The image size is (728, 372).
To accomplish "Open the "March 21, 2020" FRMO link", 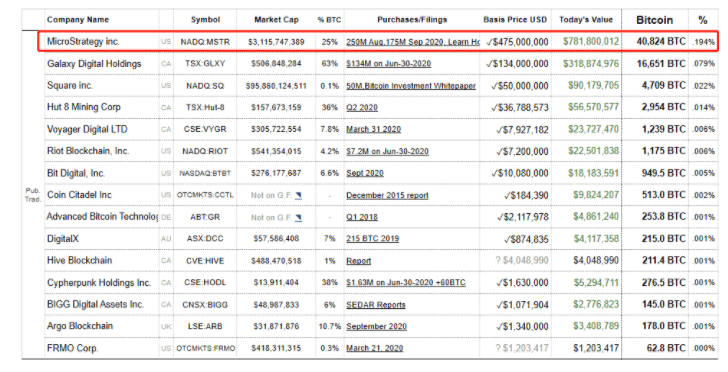I will 374,348.
